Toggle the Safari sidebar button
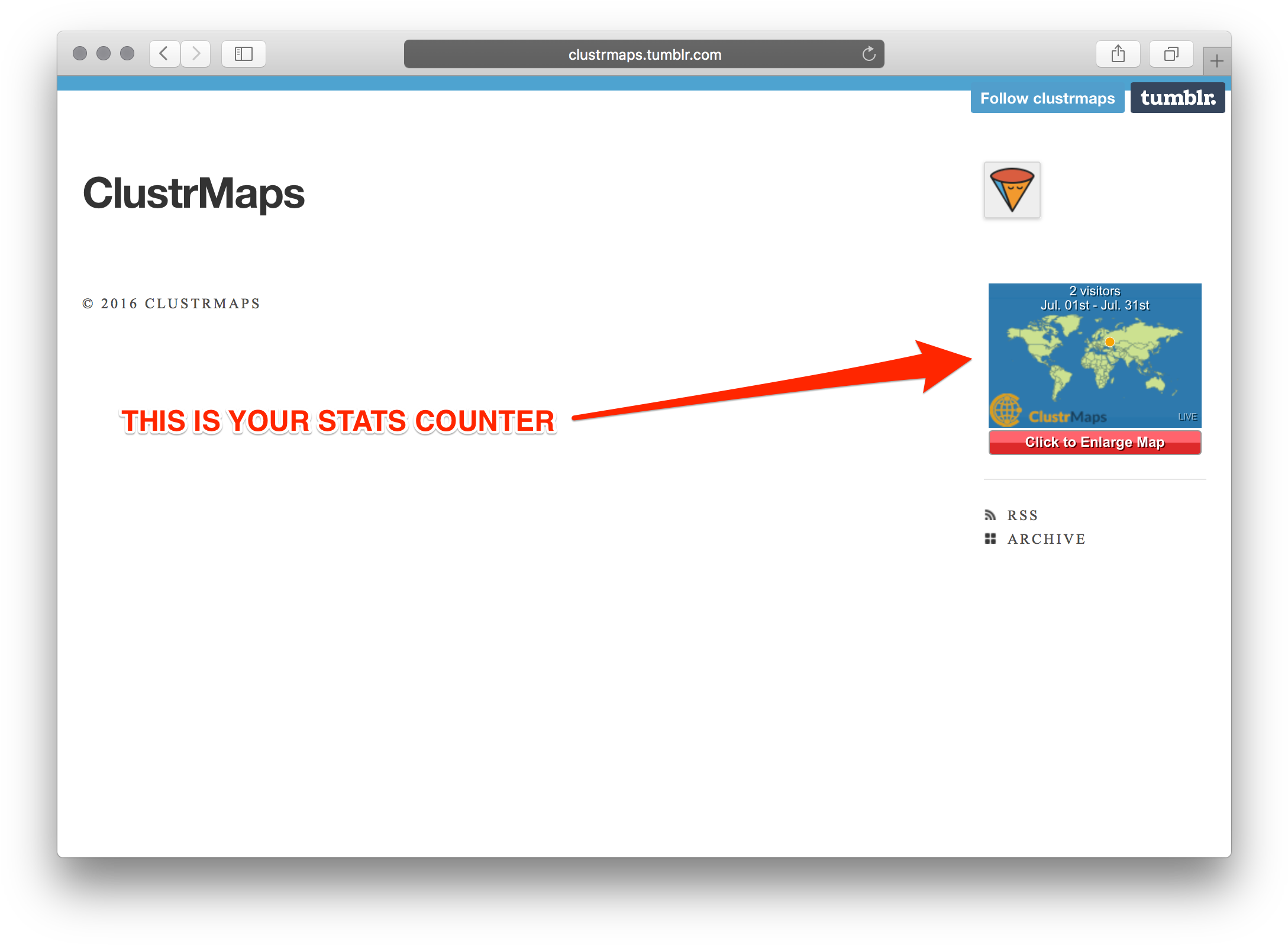This screenshot has width=1288, height=945. [244, 54]
